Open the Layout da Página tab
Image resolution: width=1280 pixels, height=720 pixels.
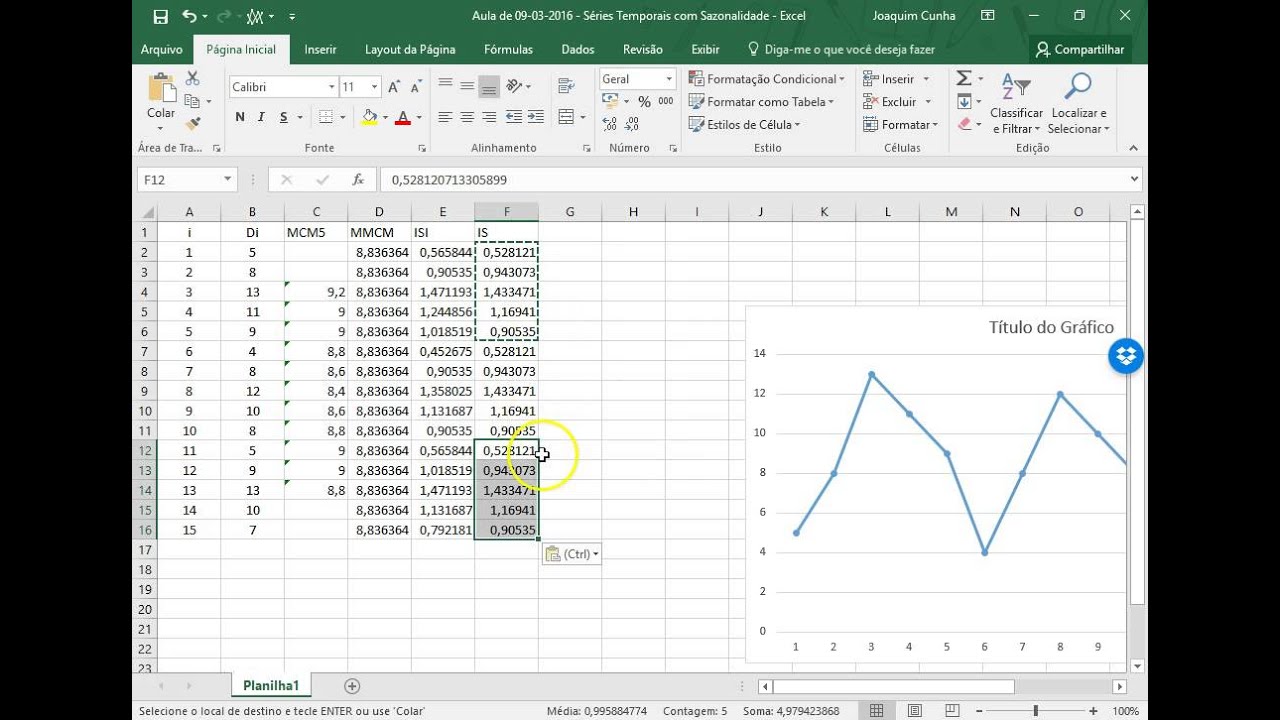(x=410, y=49)
